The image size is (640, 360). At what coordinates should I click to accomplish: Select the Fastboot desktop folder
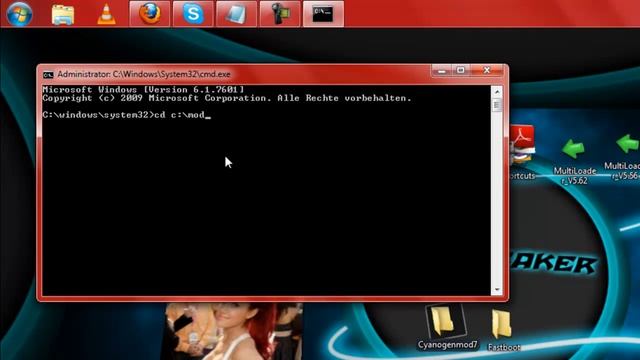tap(504, 330)
